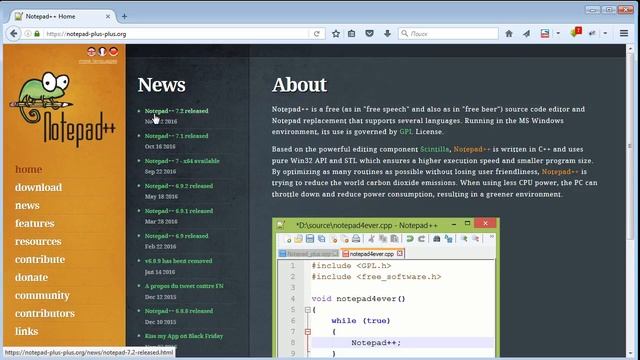Reload the page with the refresh icon

[x=316, y=34]
